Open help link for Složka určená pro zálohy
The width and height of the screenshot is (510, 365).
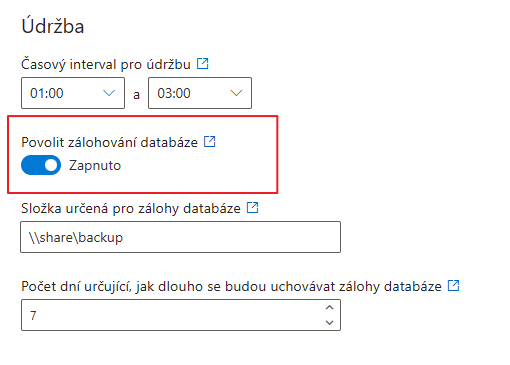coord(252,208)
